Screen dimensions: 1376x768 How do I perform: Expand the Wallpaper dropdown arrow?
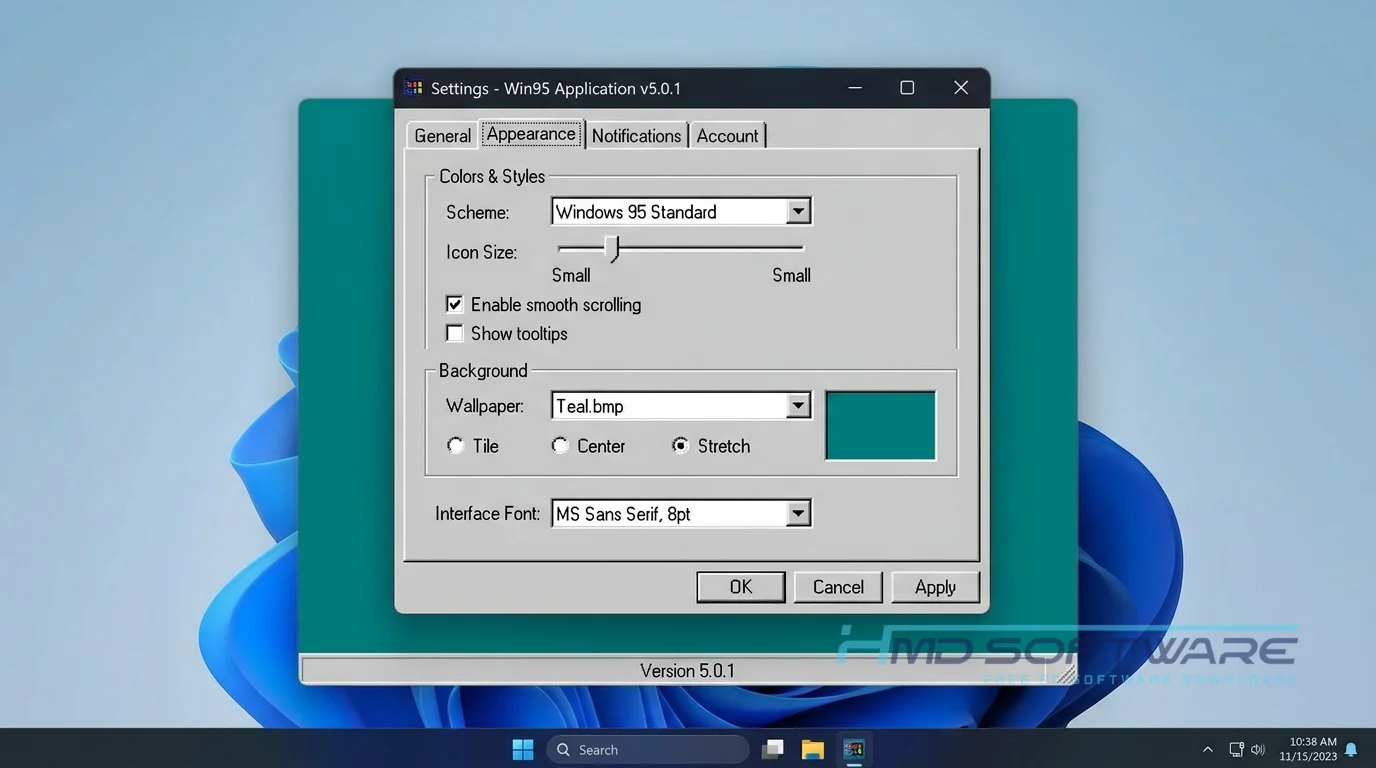click(x=797, y=405)
